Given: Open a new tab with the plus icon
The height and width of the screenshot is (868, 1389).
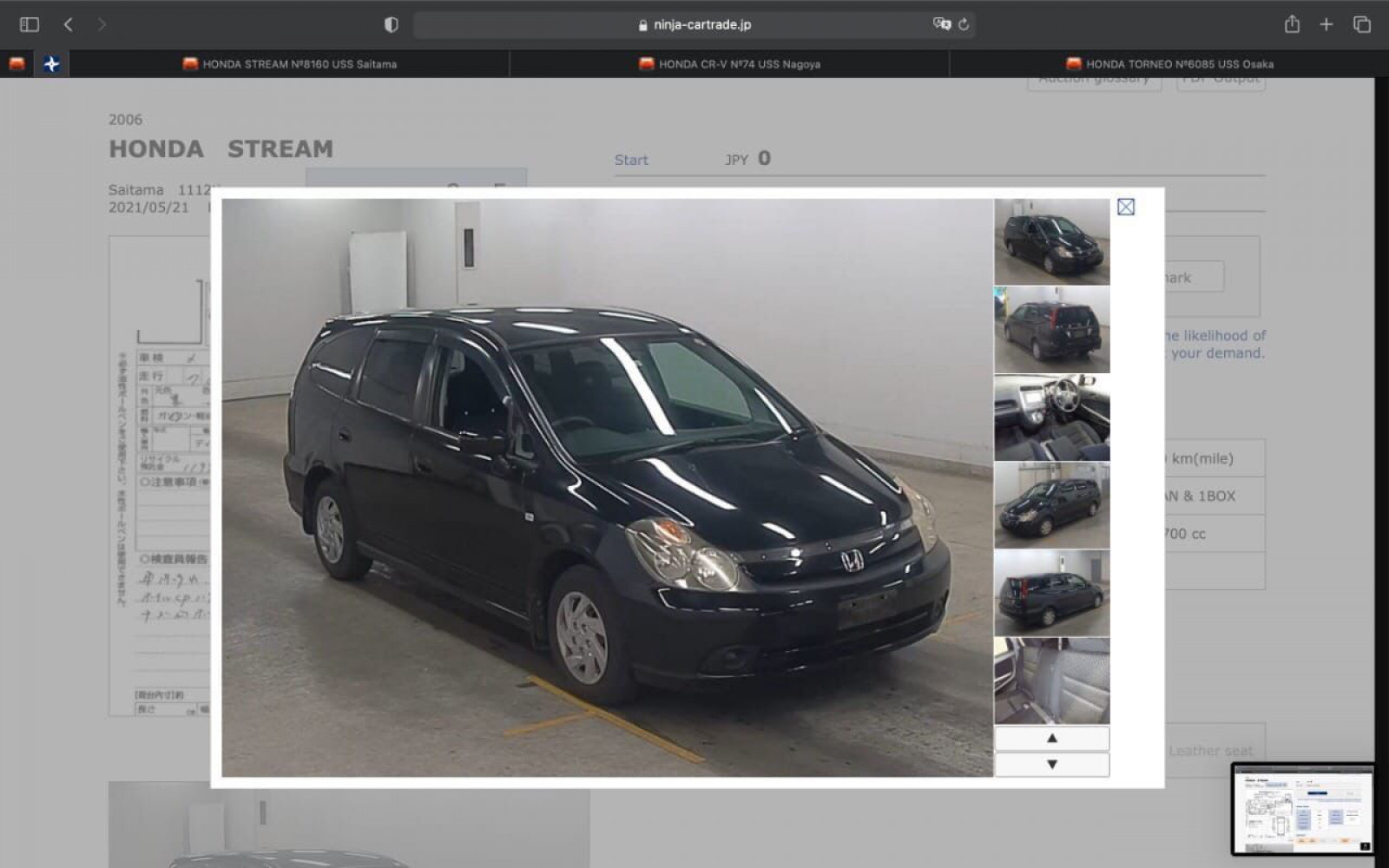Looking at the screenshot, I should 1326,24.
